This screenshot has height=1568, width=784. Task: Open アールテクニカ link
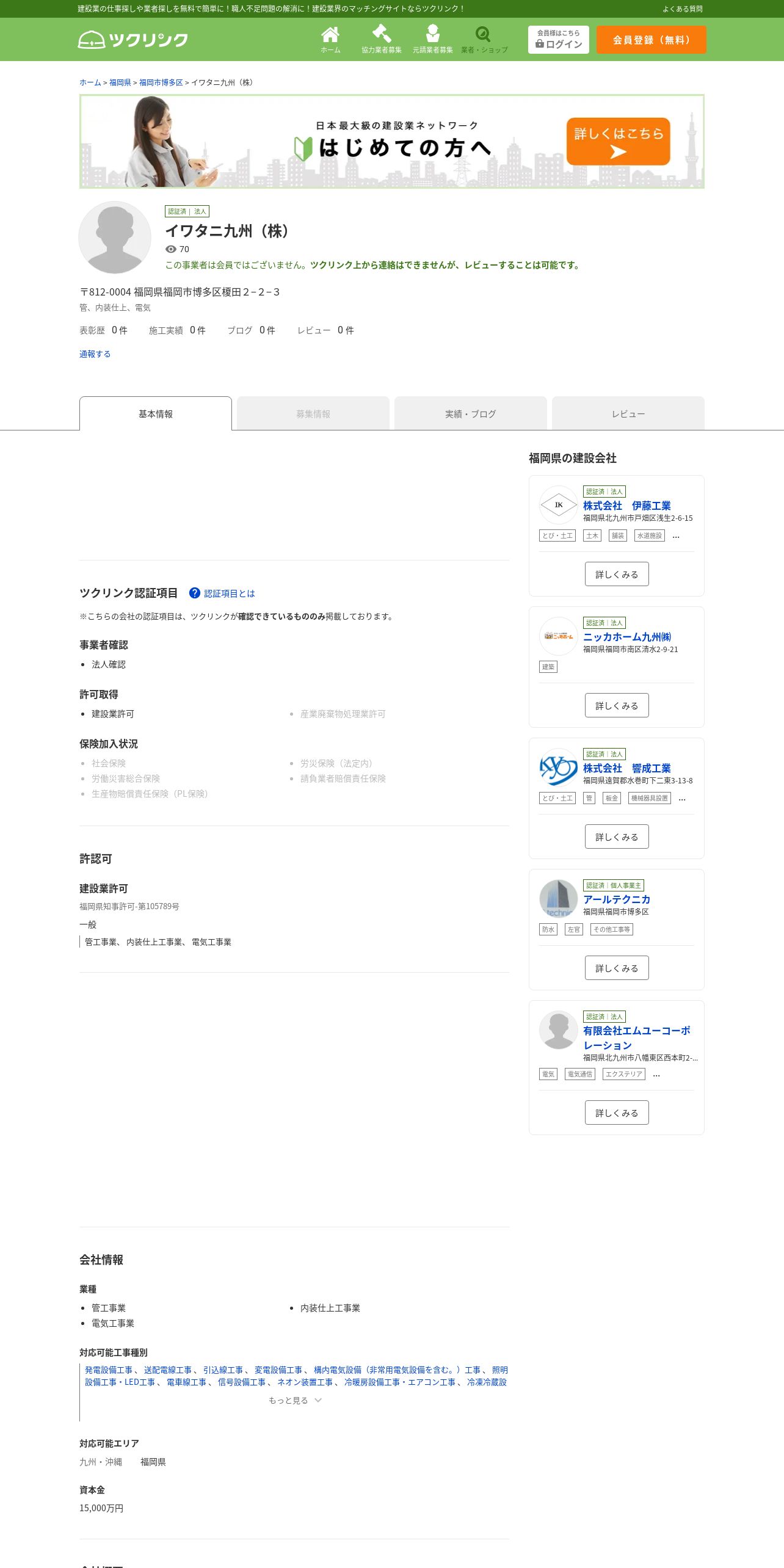pos(617,899)
